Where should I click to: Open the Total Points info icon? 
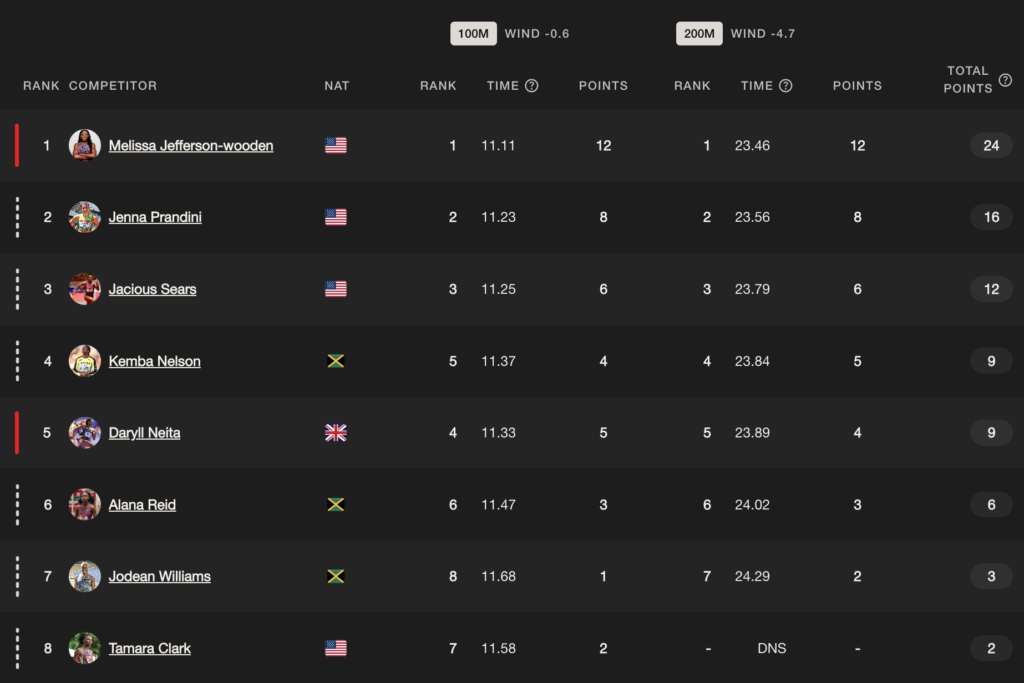(1006, 80)
